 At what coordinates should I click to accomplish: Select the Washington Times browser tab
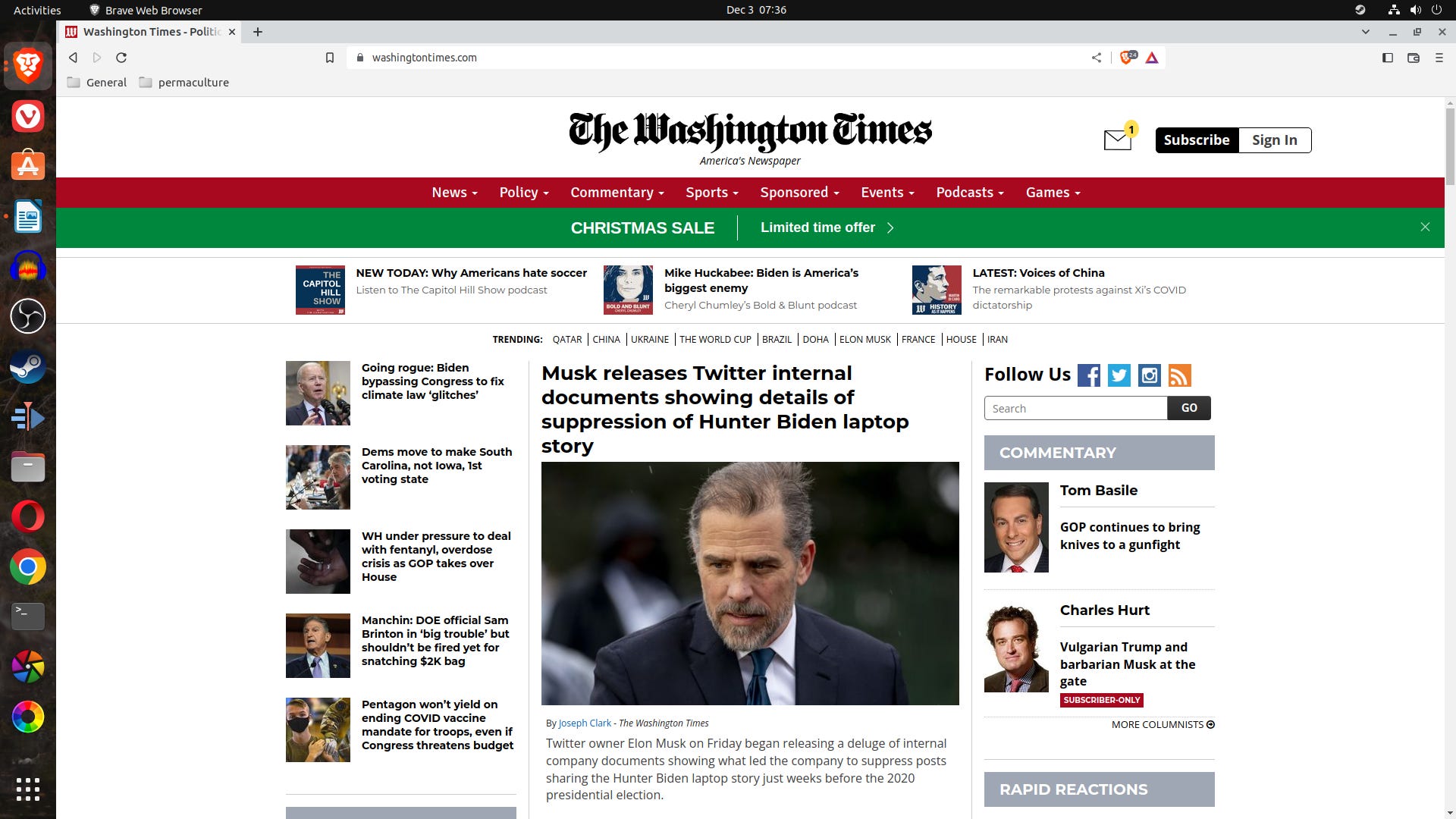150,32
